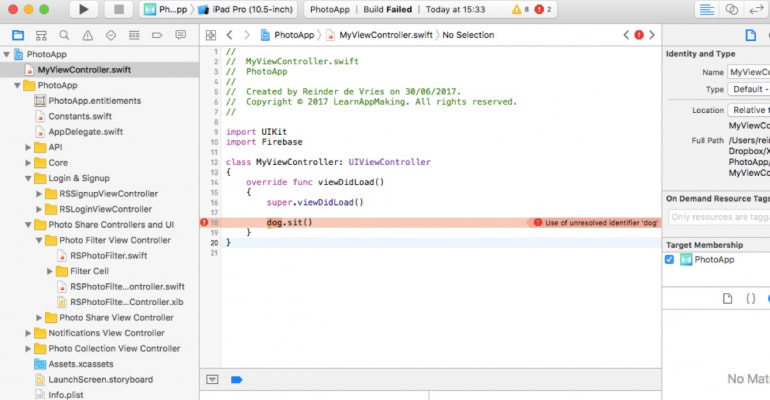Expand the Core folder
Screen dimensions: 770x400
pyautogui.click(x=28, y=162)
